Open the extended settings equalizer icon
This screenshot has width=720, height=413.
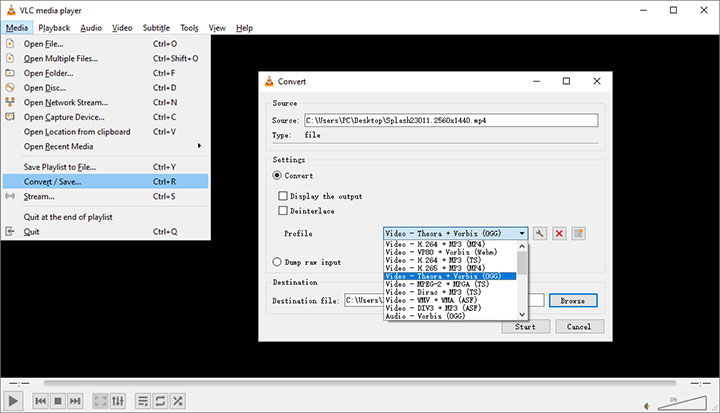point(117,400)
